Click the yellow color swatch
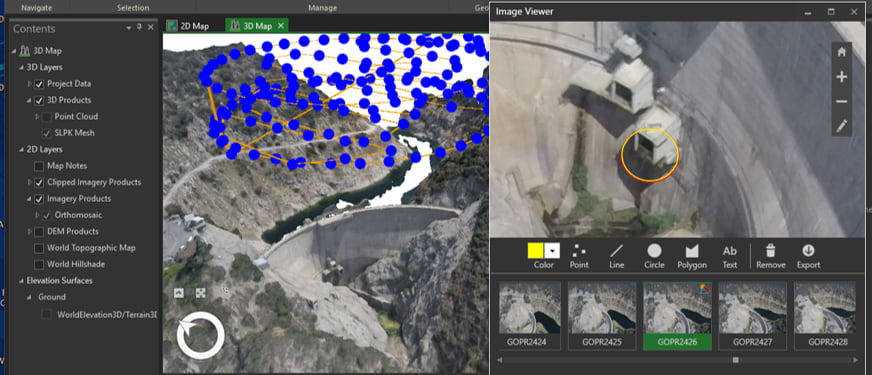 click(x=536, y=251)
